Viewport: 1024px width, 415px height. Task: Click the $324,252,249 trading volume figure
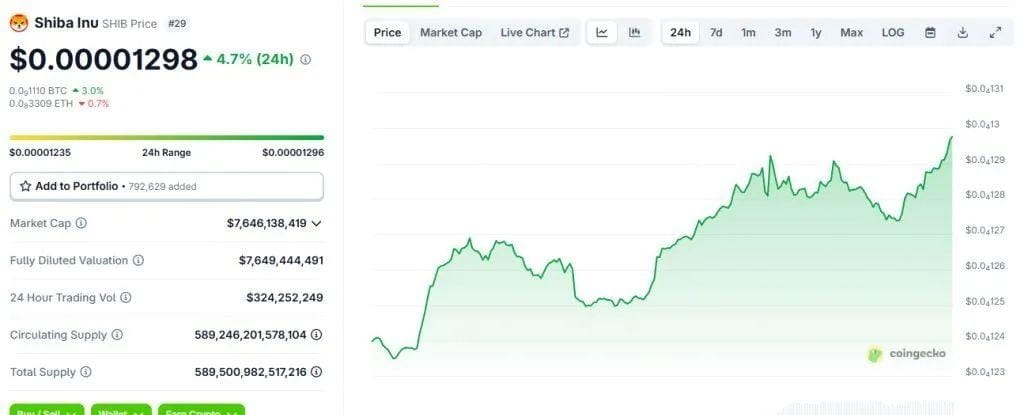coord(284,297)
